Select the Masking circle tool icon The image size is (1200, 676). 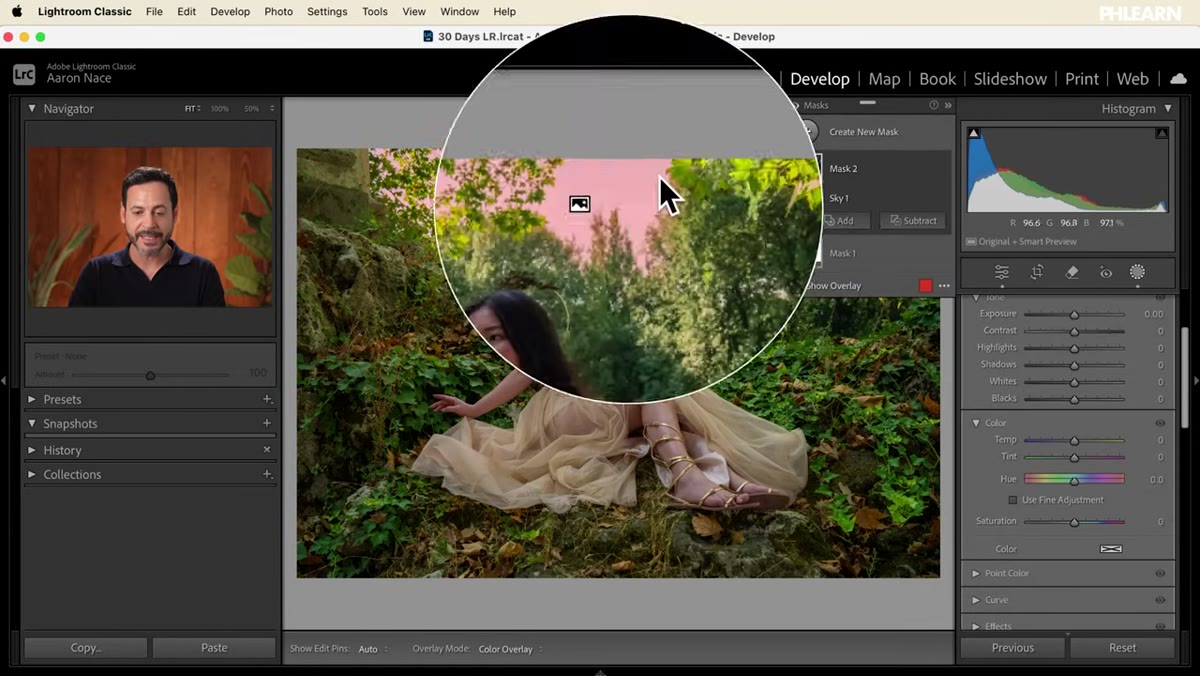[1137, 272]
